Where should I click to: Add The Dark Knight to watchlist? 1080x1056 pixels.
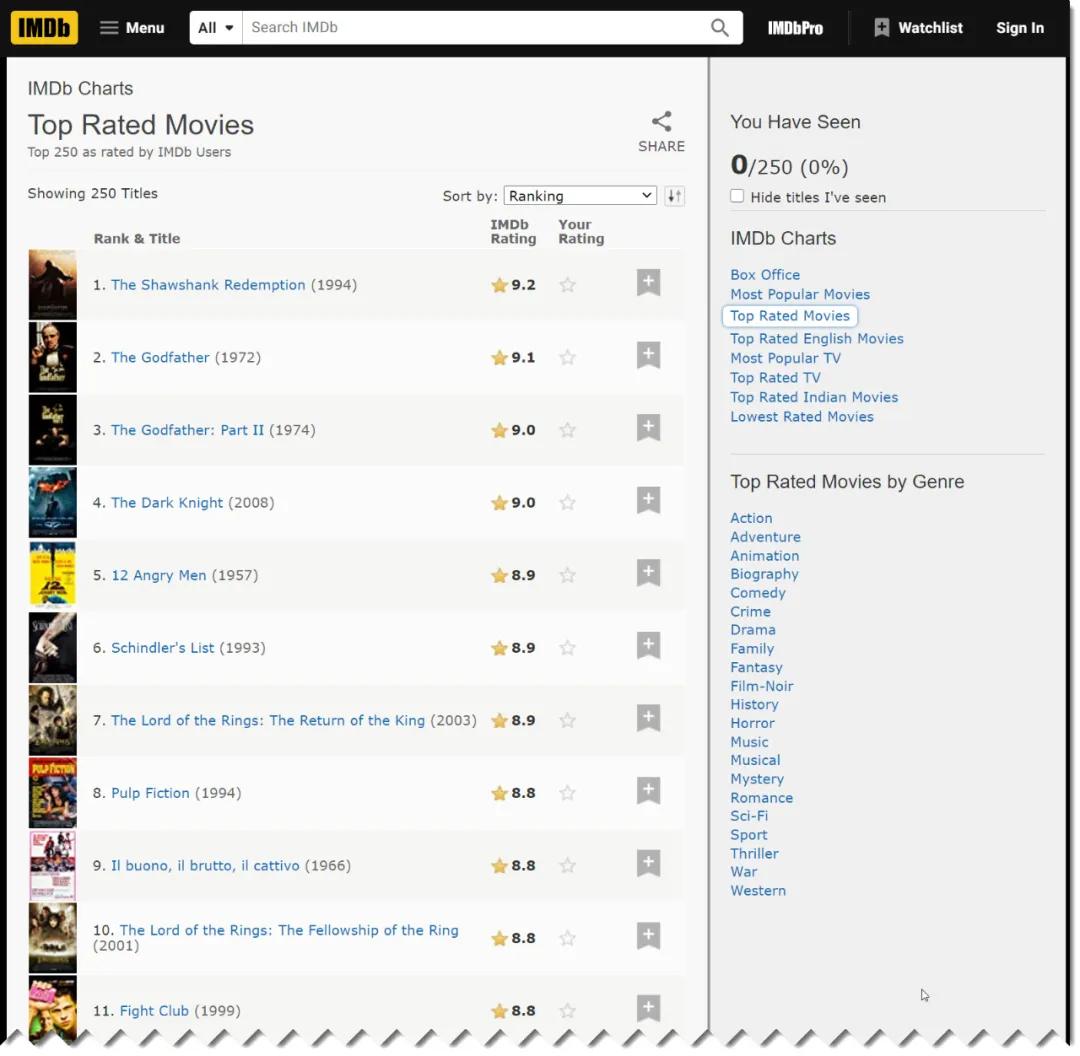pos(648,500)
